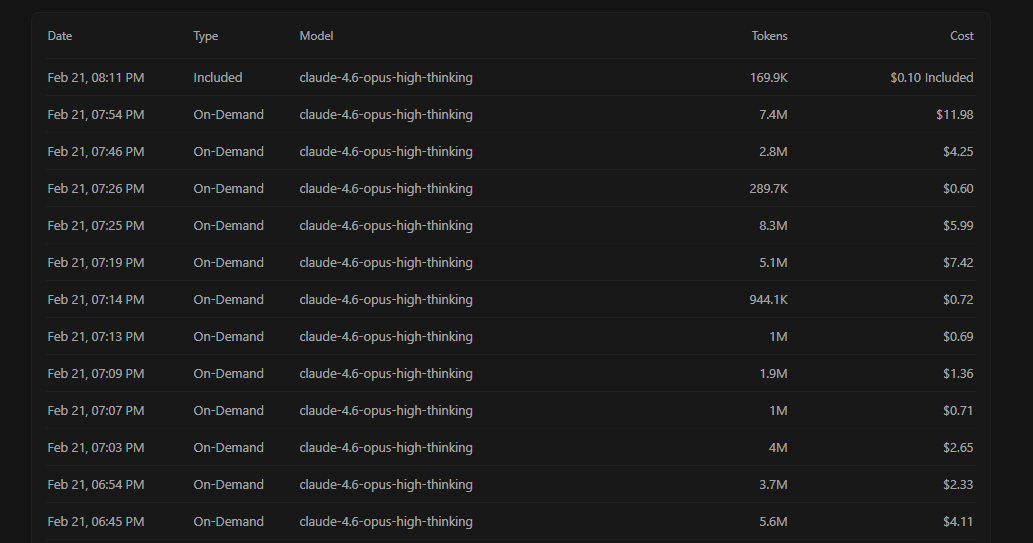Select the date Feb 21, 07:09 PM
This screenshot has height=543, width=1033.
point(96,373)
